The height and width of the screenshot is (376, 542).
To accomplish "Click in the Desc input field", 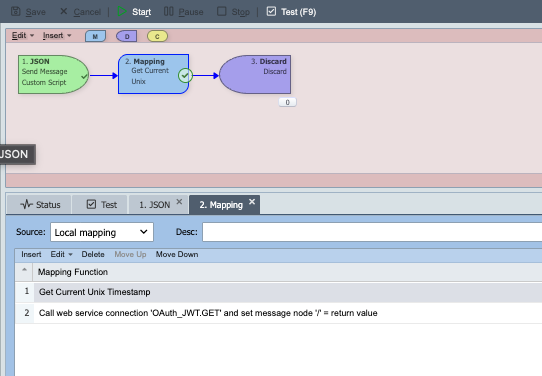I will [372, 232].
